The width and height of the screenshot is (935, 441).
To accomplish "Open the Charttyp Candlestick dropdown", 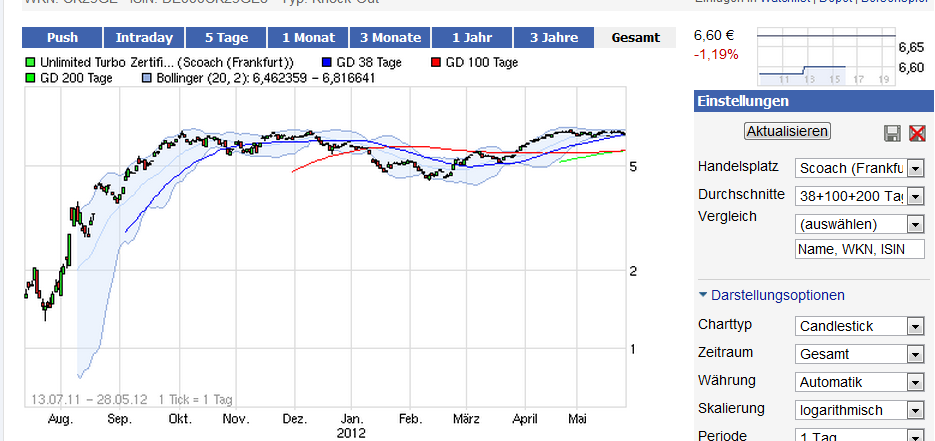I will tap(859, 327).
